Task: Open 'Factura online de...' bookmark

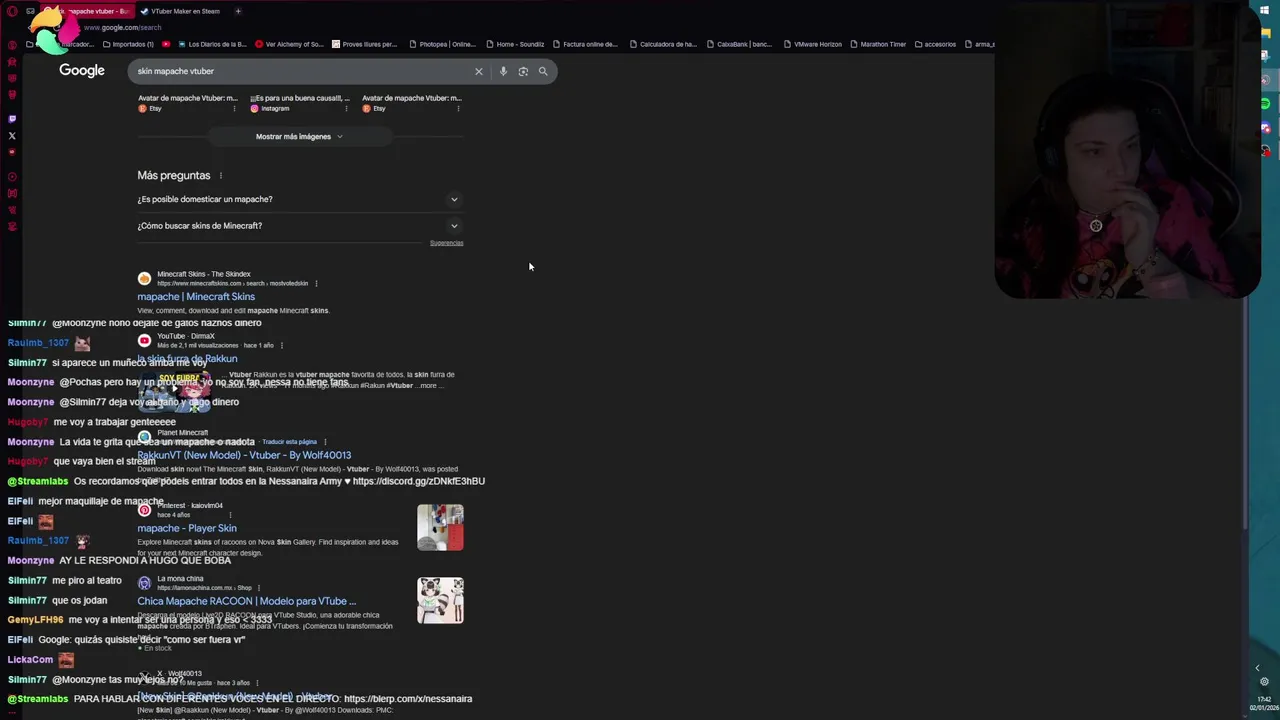Action: click(585, 44)
